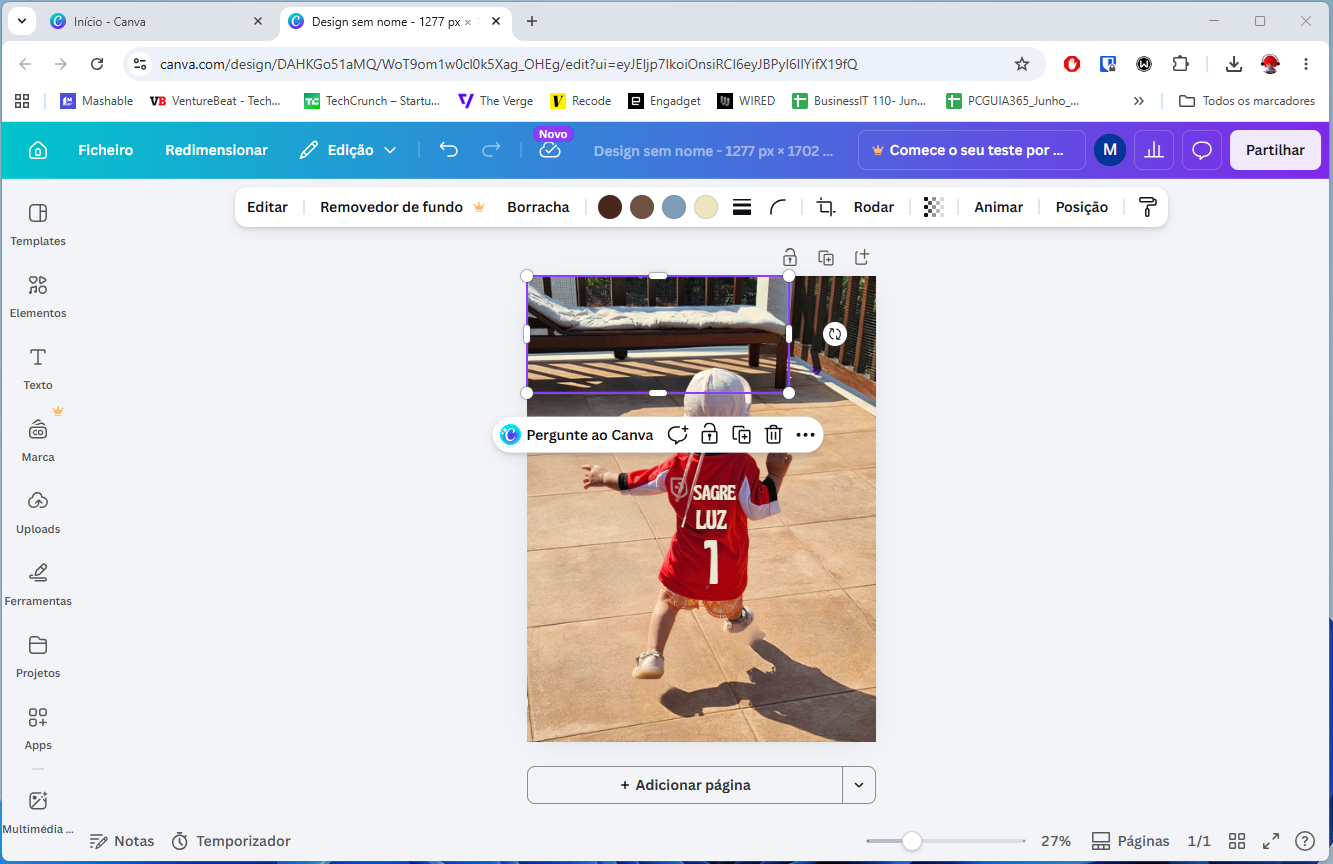This screenshot has width=1333, height=864.
Task: Open the Ficheiro menu
Action: point(106,150)
